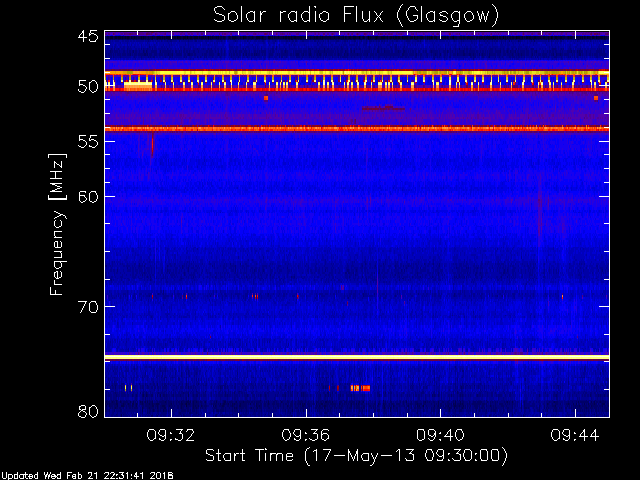Click the red burst cluster near 78 MHz
The width and height of the screenshot is (640, 480).
[360, 388]
